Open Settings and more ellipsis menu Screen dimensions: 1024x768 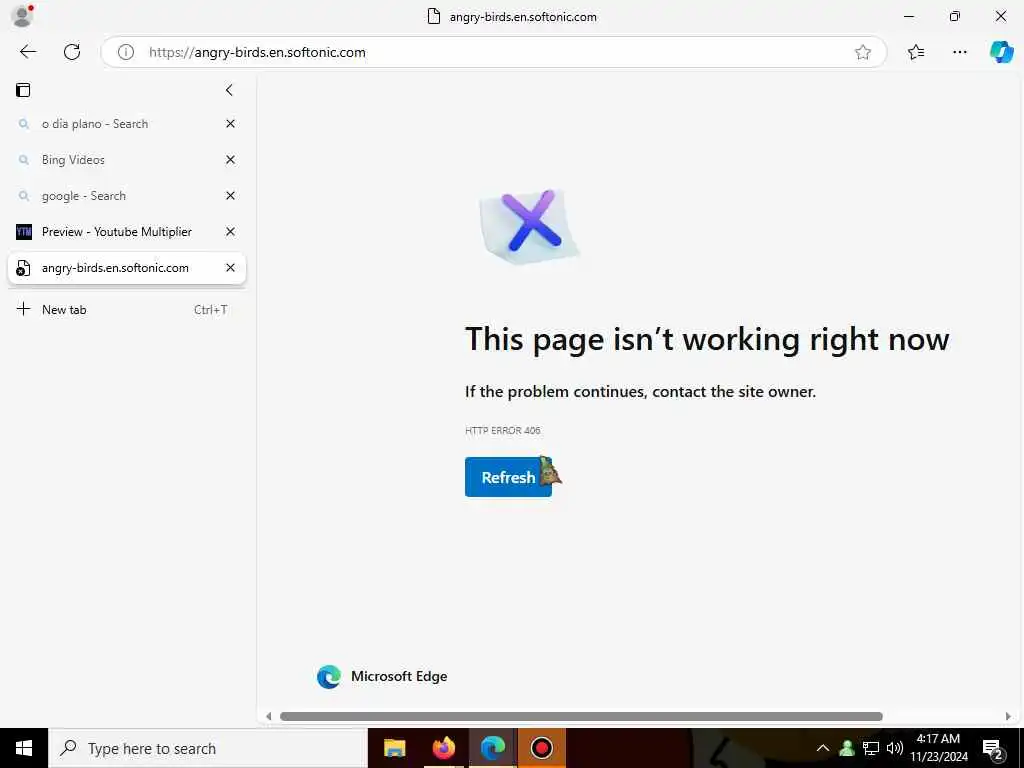coord(959,52)
